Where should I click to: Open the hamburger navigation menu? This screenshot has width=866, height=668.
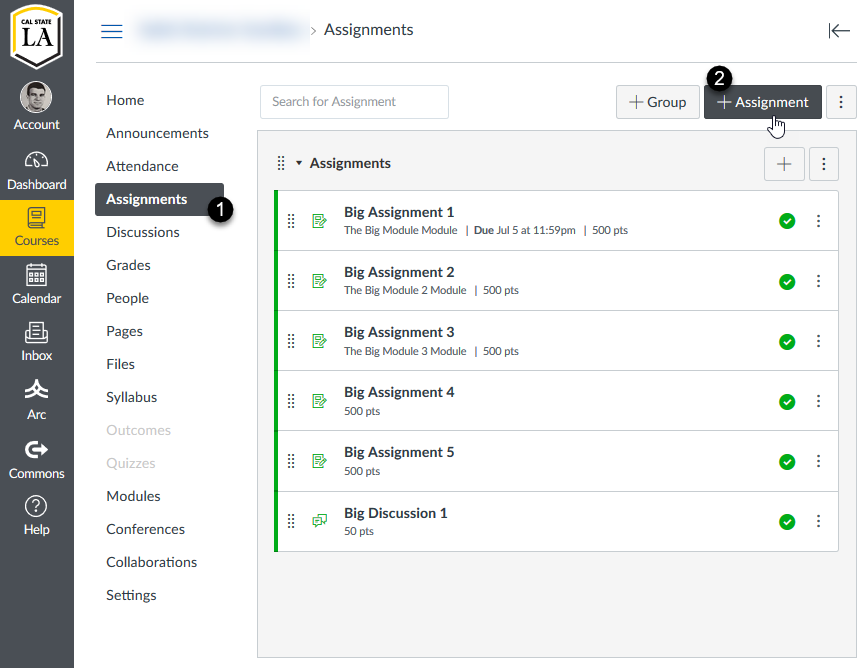click(111, 31)
